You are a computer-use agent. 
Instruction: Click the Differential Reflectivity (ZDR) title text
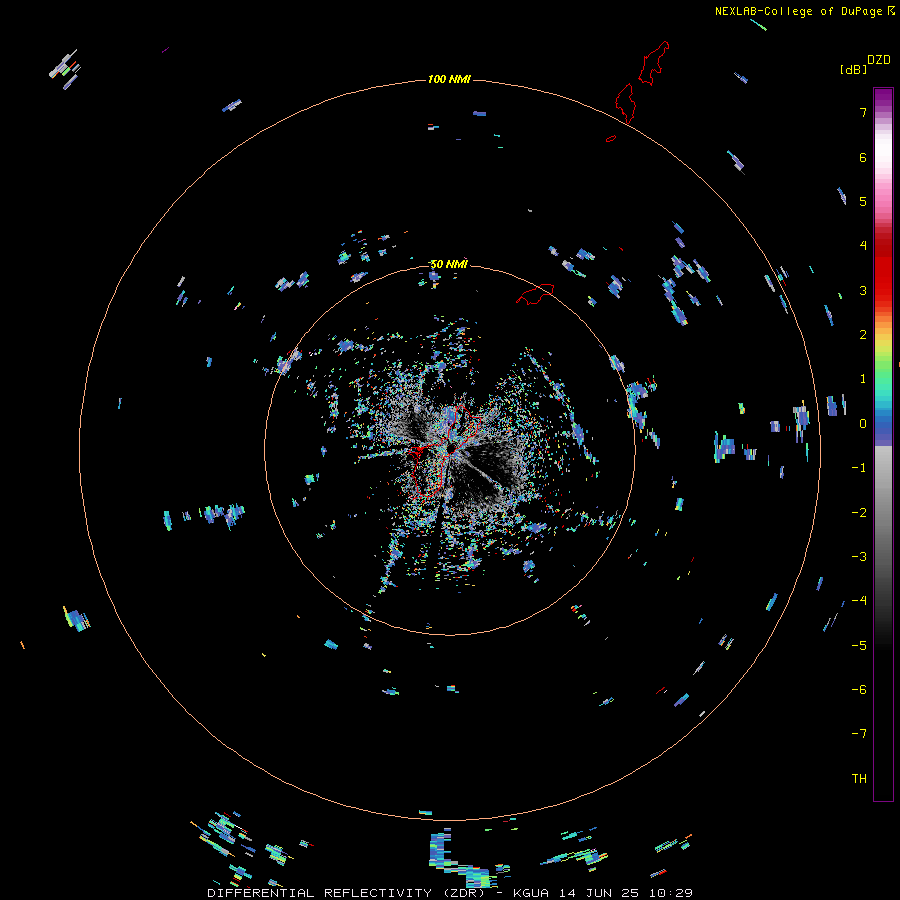pyautogui.click(x=347, y=893)
